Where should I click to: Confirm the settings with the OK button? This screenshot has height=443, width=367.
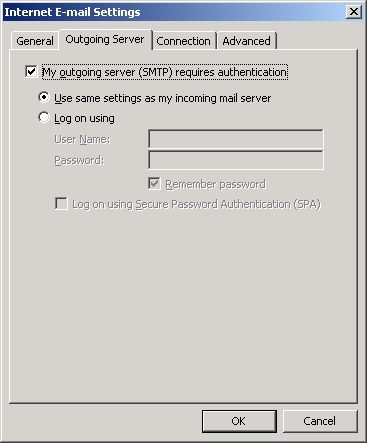(239, 421)
